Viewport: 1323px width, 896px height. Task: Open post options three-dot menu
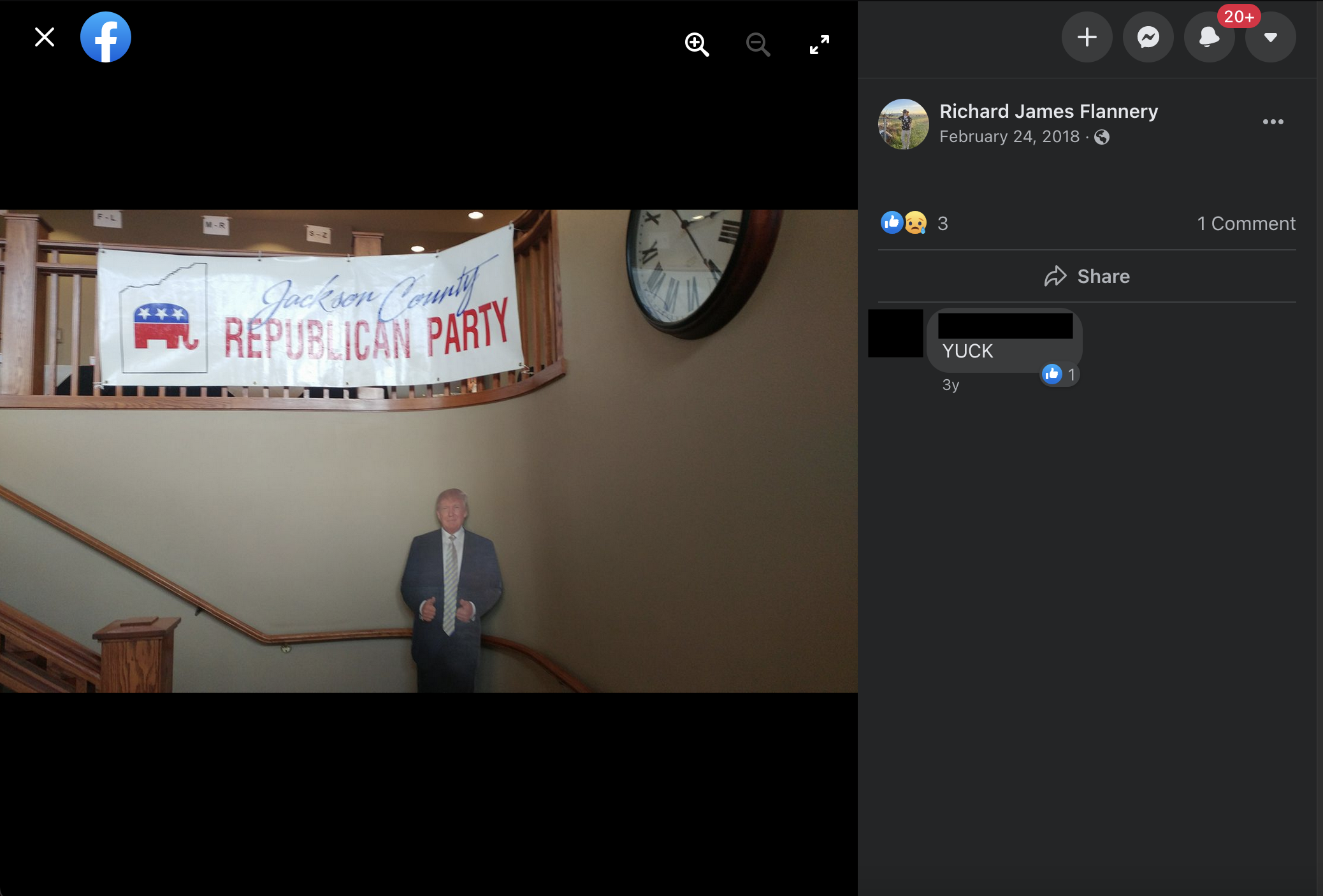(x=1273, y=122)
